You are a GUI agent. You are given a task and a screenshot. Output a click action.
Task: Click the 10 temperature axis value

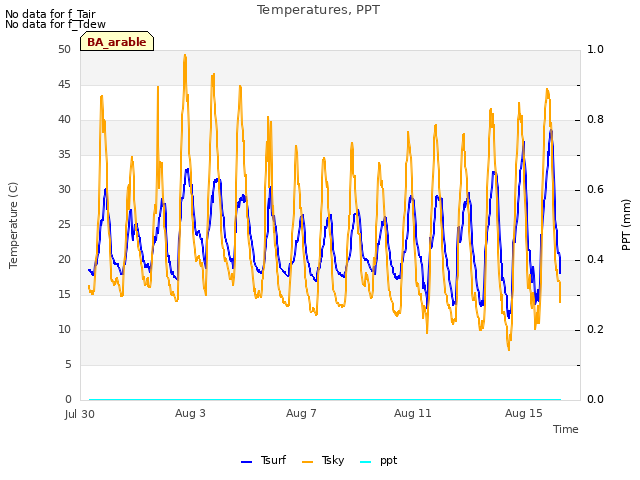[64, 329]
